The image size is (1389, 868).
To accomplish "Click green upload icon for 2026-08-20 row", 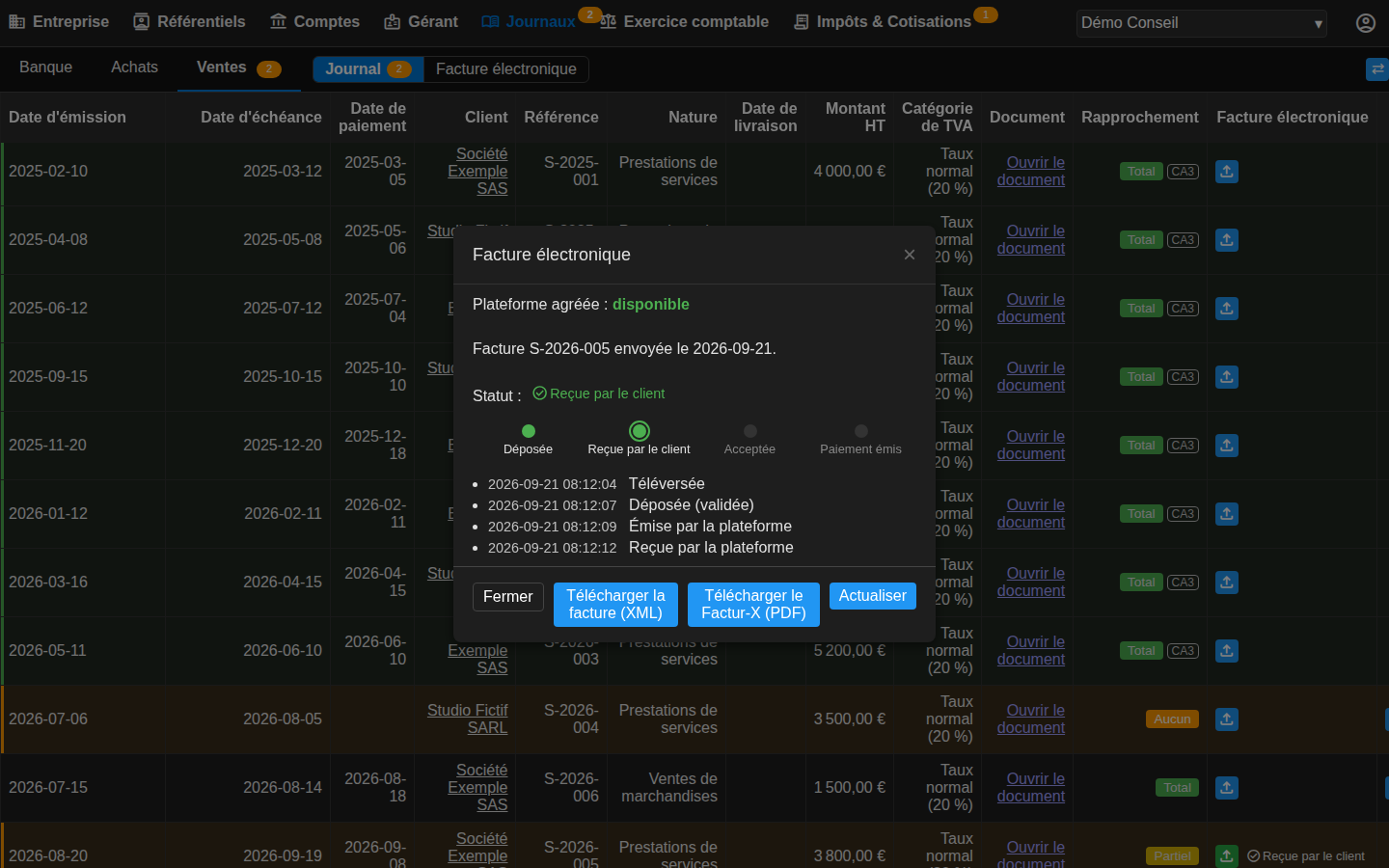I will coord(1226,856).
